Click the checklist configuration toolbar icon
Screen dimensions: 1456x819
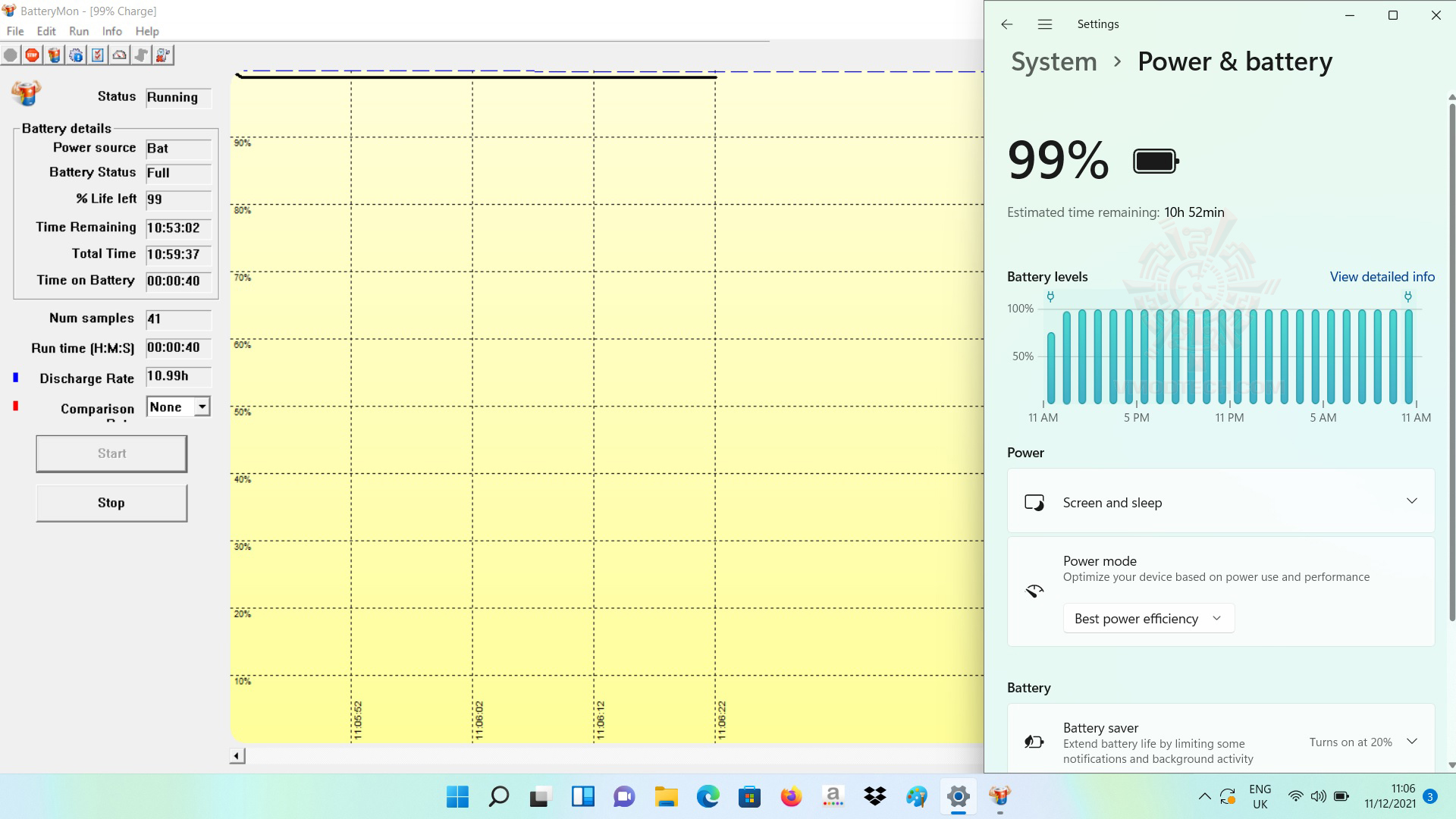[x=98, y=55]
